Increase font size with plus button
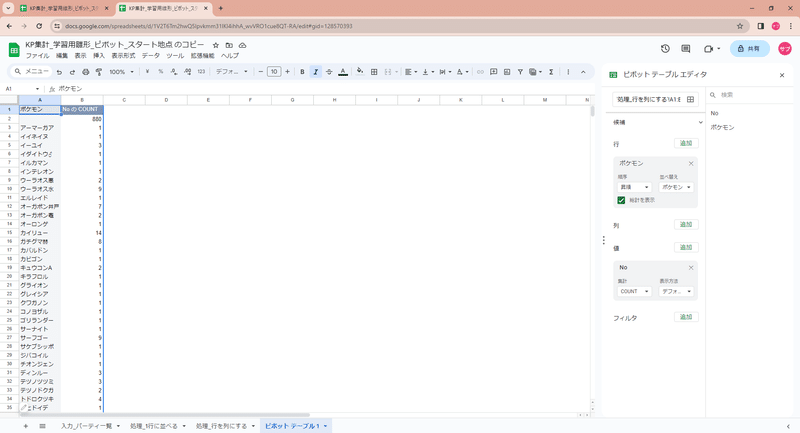 pos(287,72)
